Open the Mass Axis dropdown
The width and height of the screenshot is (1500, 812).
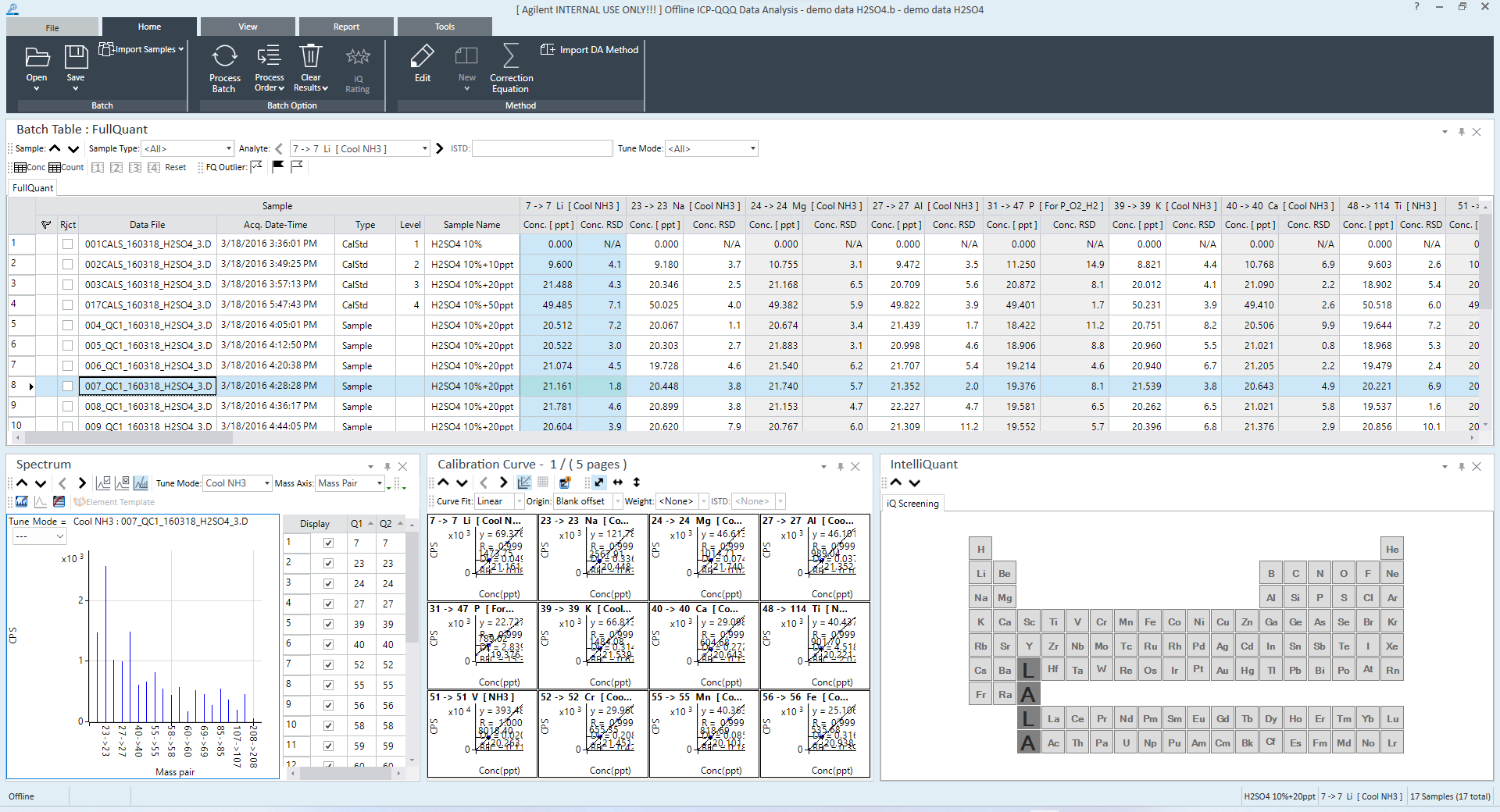(x=350, y=483)
